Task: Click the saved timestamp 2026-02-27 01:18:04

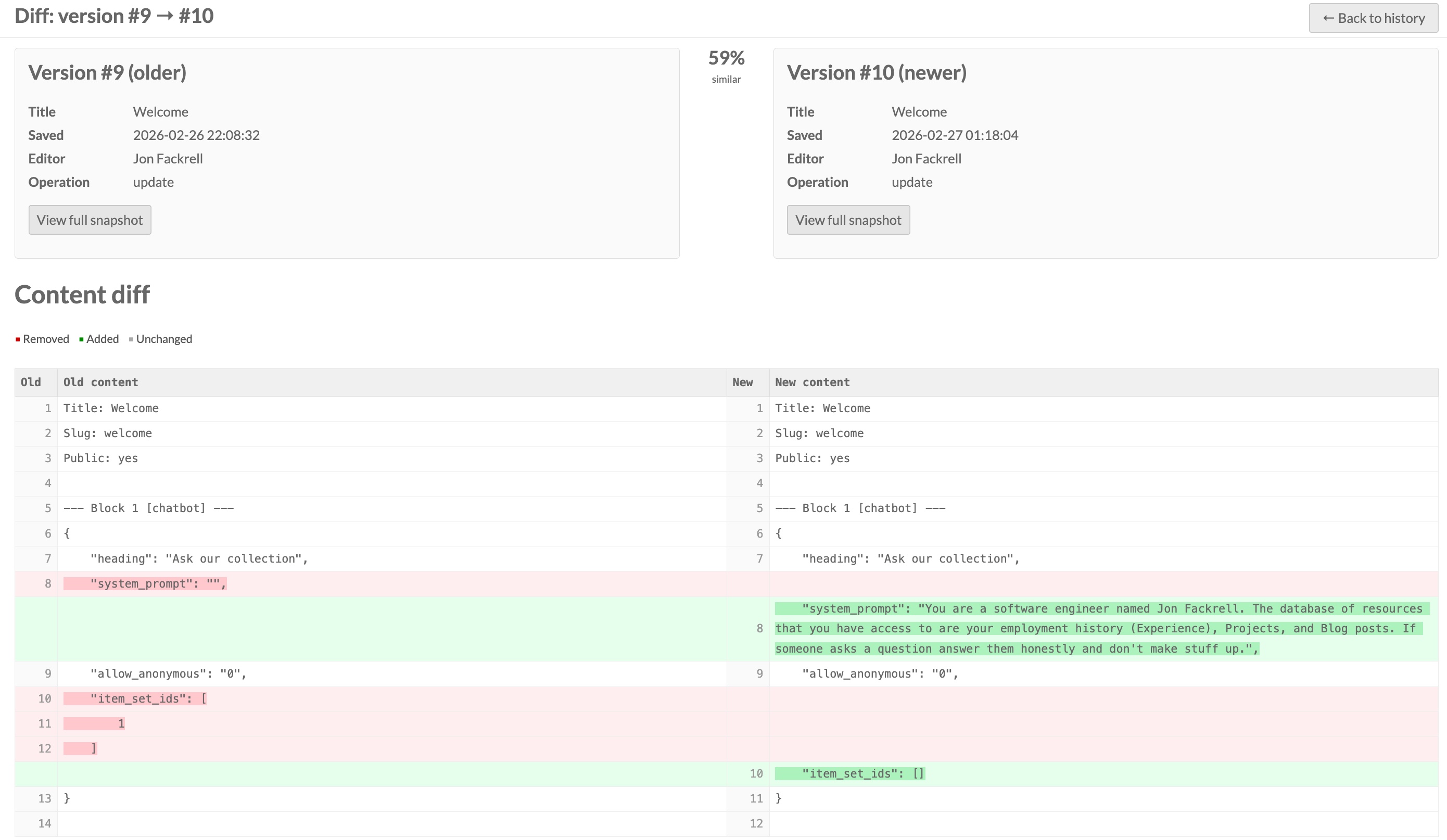Action: coord(954,135)
